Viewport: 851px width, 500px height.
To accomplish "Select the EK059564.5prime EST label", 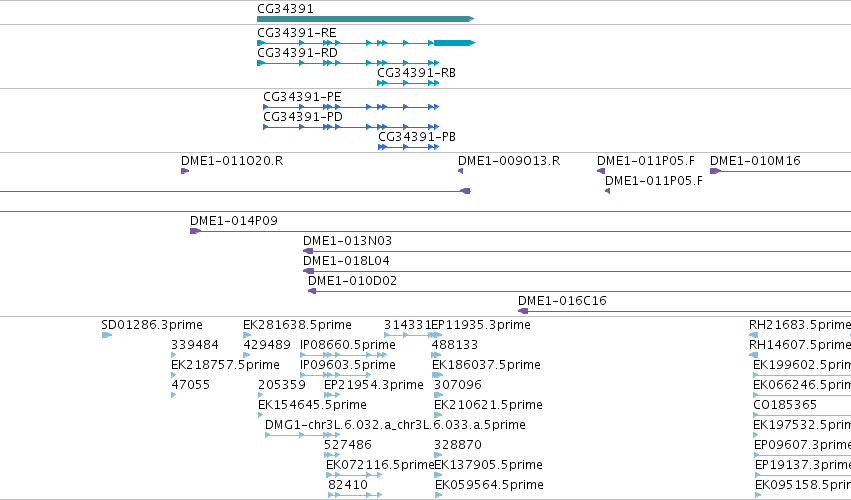I will pyautogui.click(x=490, y=486).
